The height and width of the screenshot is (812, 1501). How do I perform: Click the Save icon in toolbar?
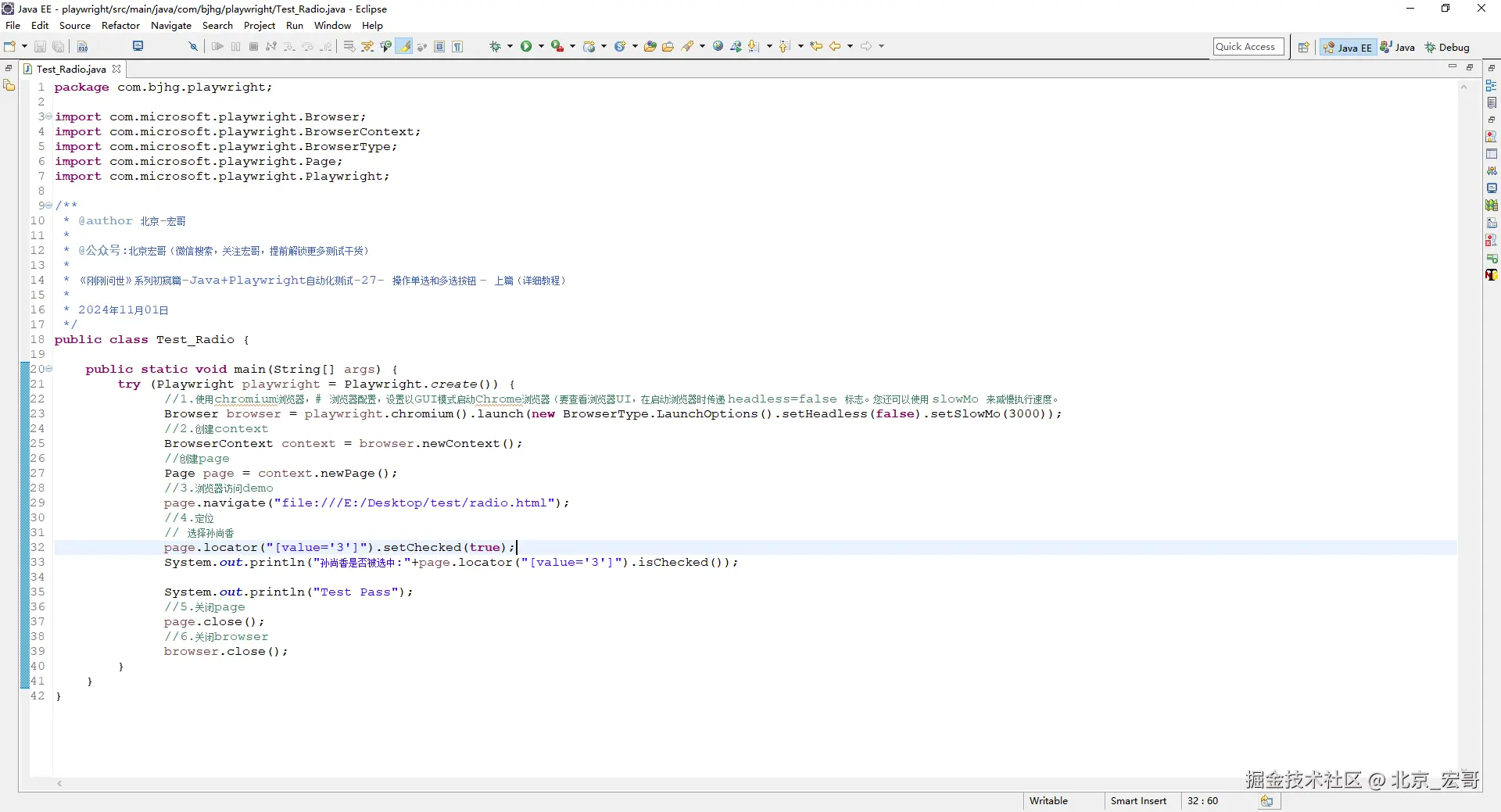[x=40, y=47]
